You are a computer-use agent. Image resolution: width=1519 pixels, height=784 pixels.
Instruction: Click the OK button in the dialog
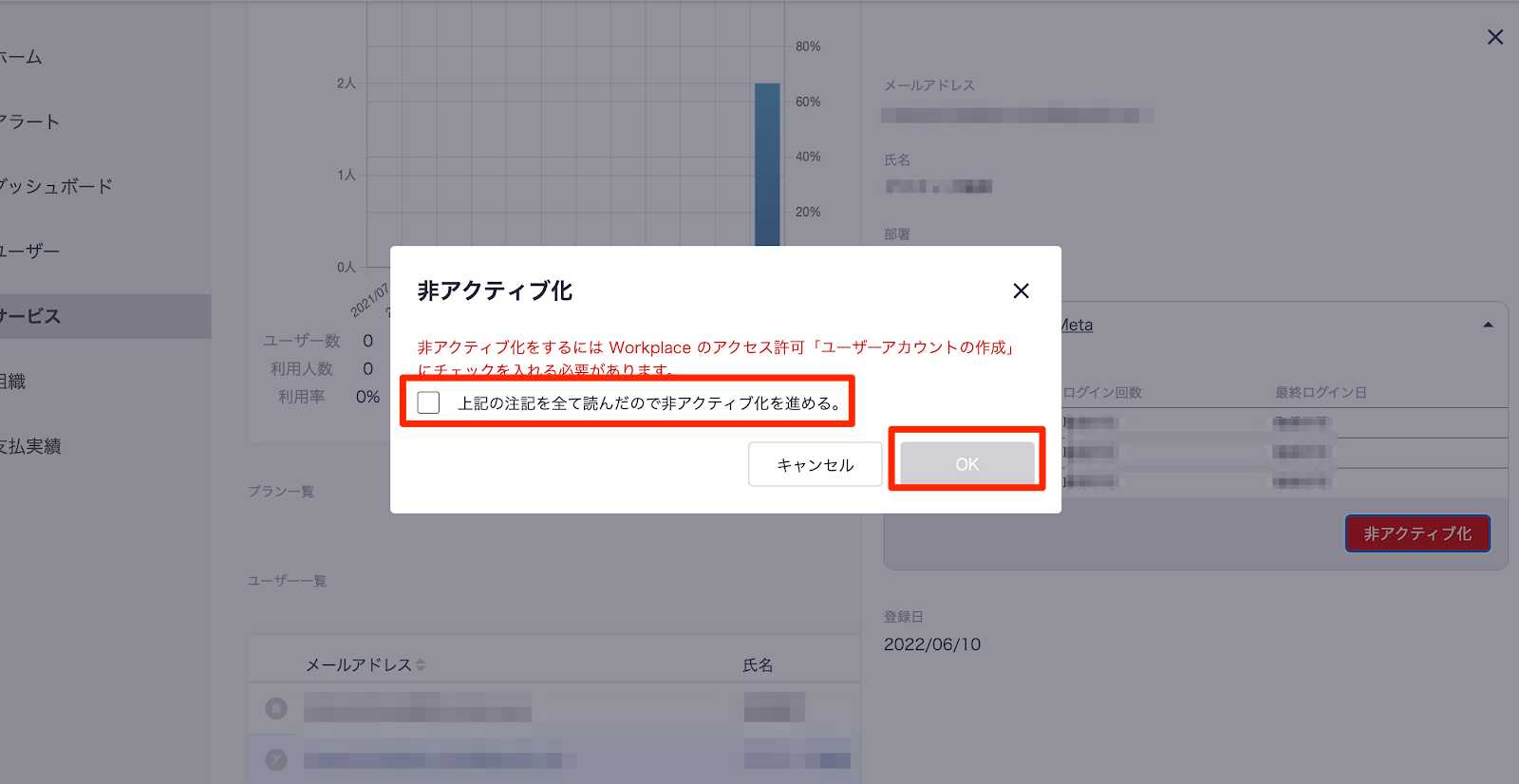(x=966, y=464)
